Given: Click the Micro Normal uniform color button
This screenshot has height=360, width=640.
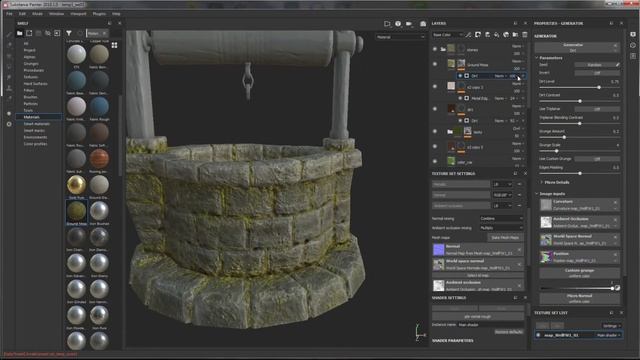Looking at the screenshot, I should (580, 298).
